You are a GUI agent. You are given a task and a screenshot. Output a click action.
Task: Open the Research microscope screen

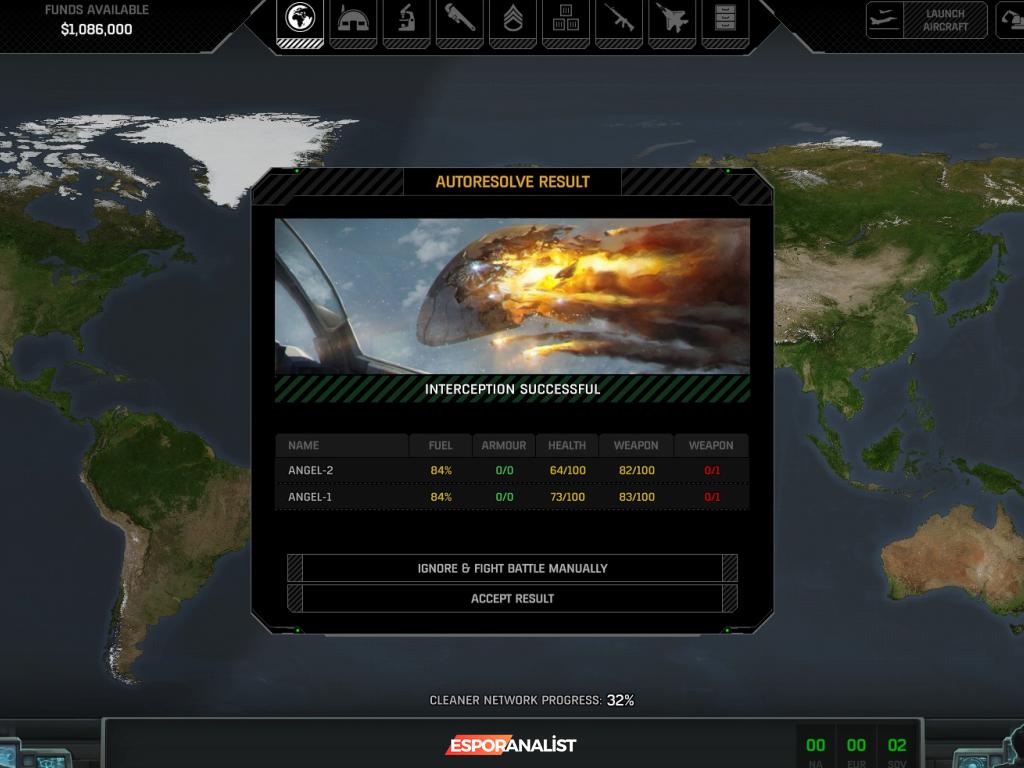406,19
